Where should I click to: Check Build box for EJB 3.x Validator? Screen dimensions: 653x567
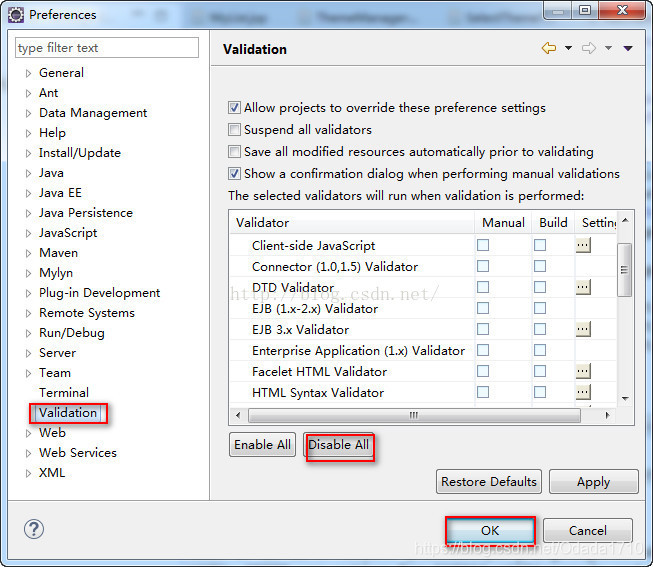pyautogui.click(x=540, y=329)
